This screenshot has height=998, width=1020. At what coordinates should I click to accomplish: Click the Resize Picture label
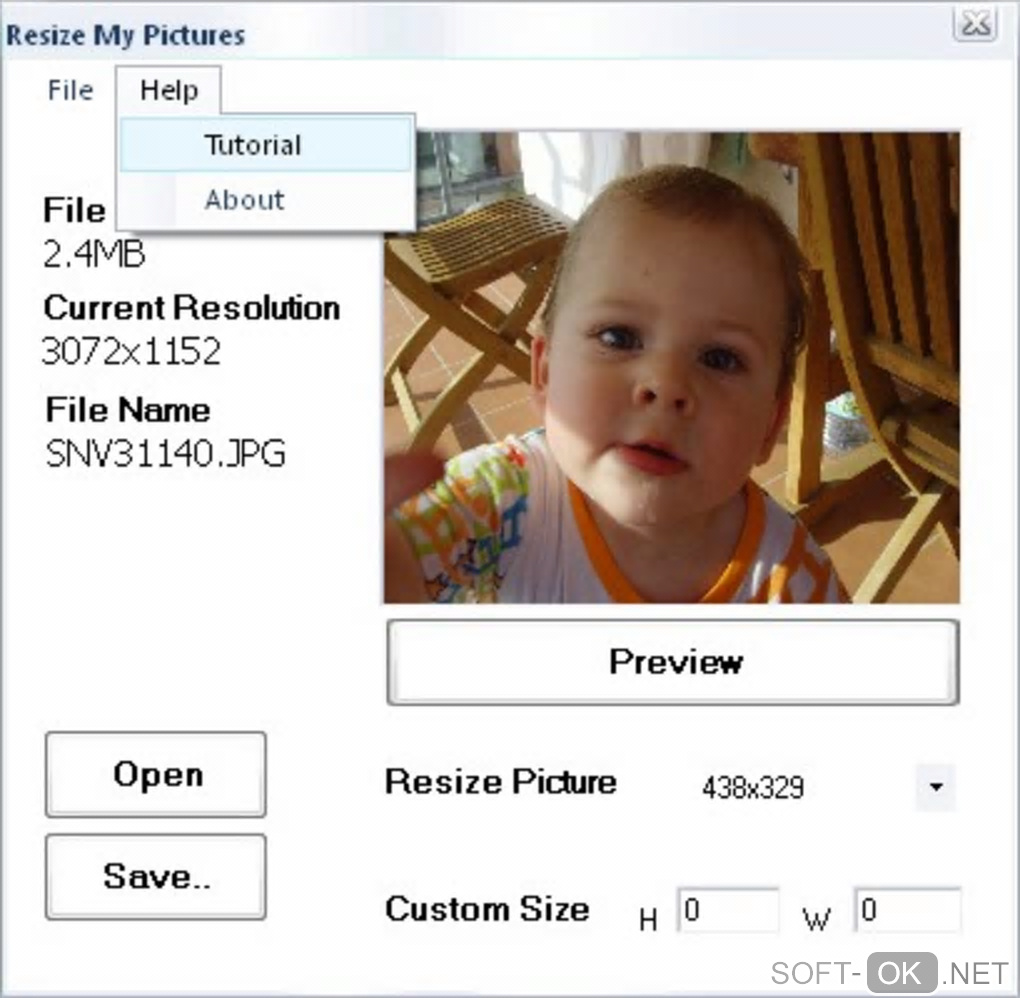pos(501,781)
